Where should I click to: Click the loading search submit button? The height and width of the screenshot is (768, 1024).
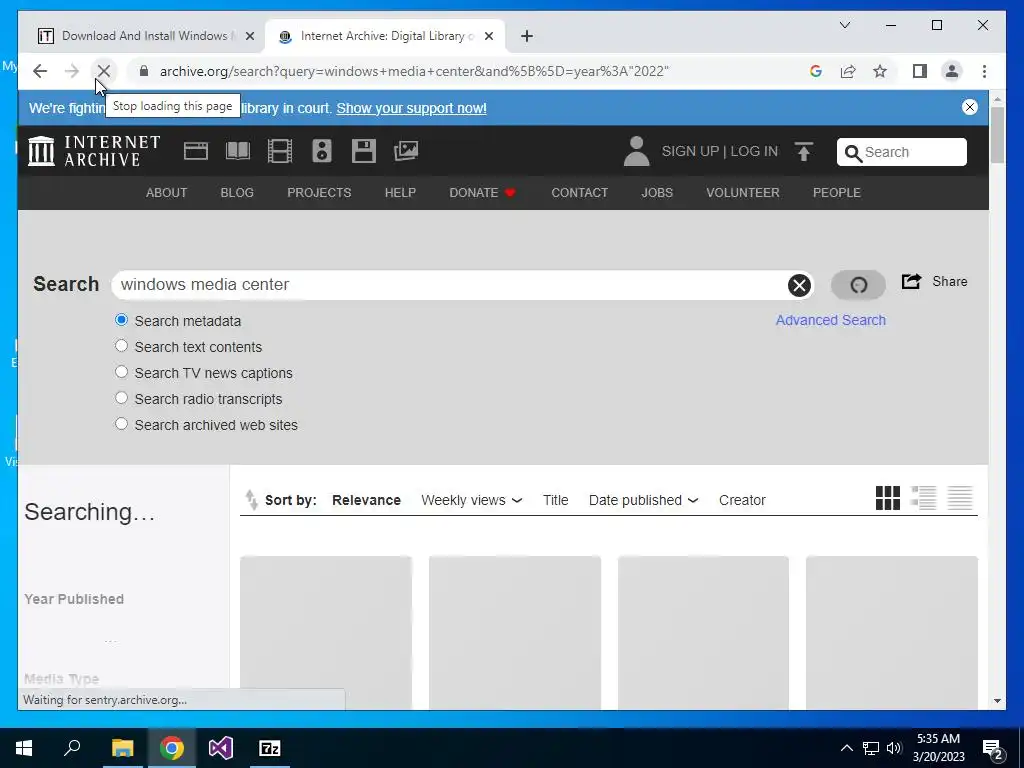click(858, 285)
